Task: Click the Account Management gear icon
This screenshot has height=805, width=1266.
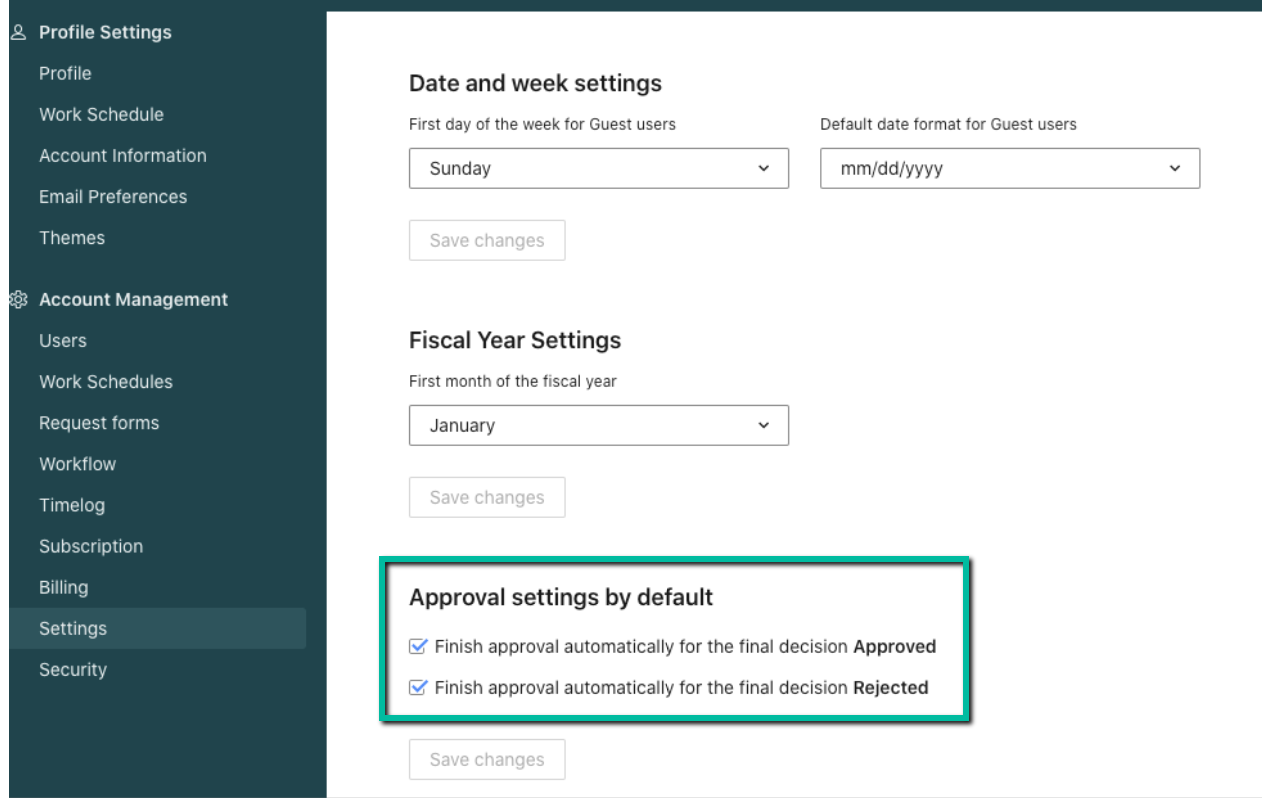Action: [x=18, y=299]
